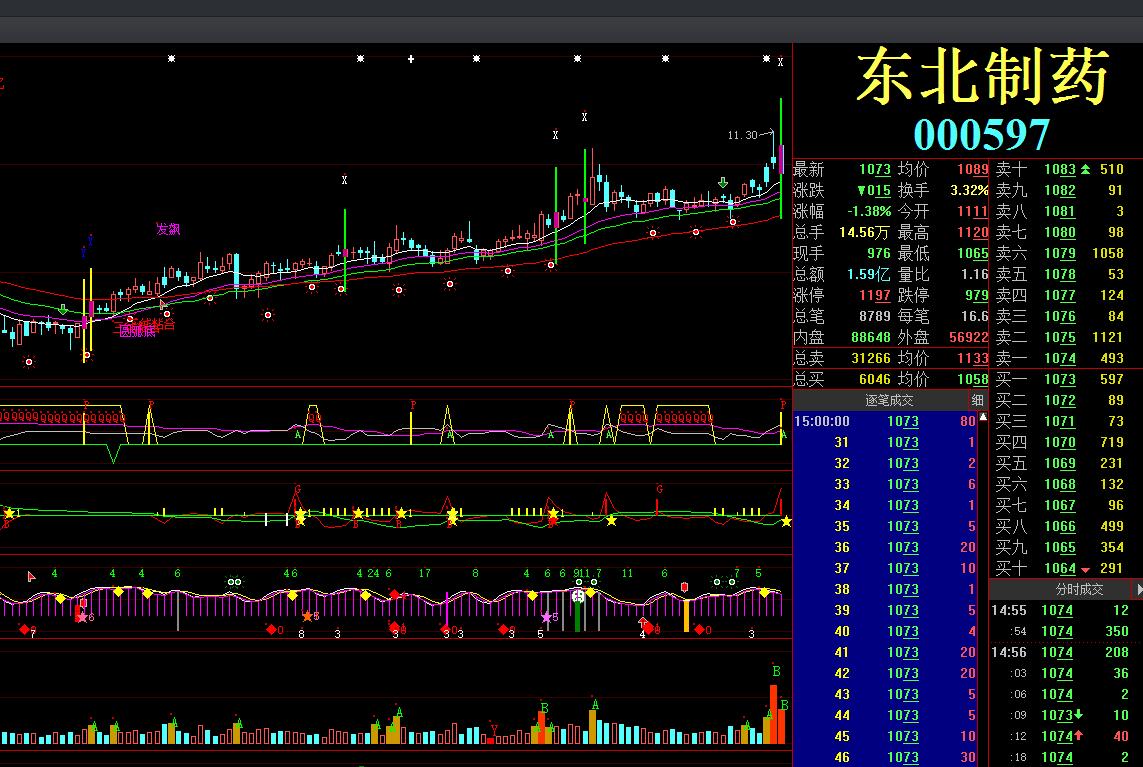Select the tick row 46 with volume 30
The width and height of the screenshot is (1143, 767).
coord(885,757)
